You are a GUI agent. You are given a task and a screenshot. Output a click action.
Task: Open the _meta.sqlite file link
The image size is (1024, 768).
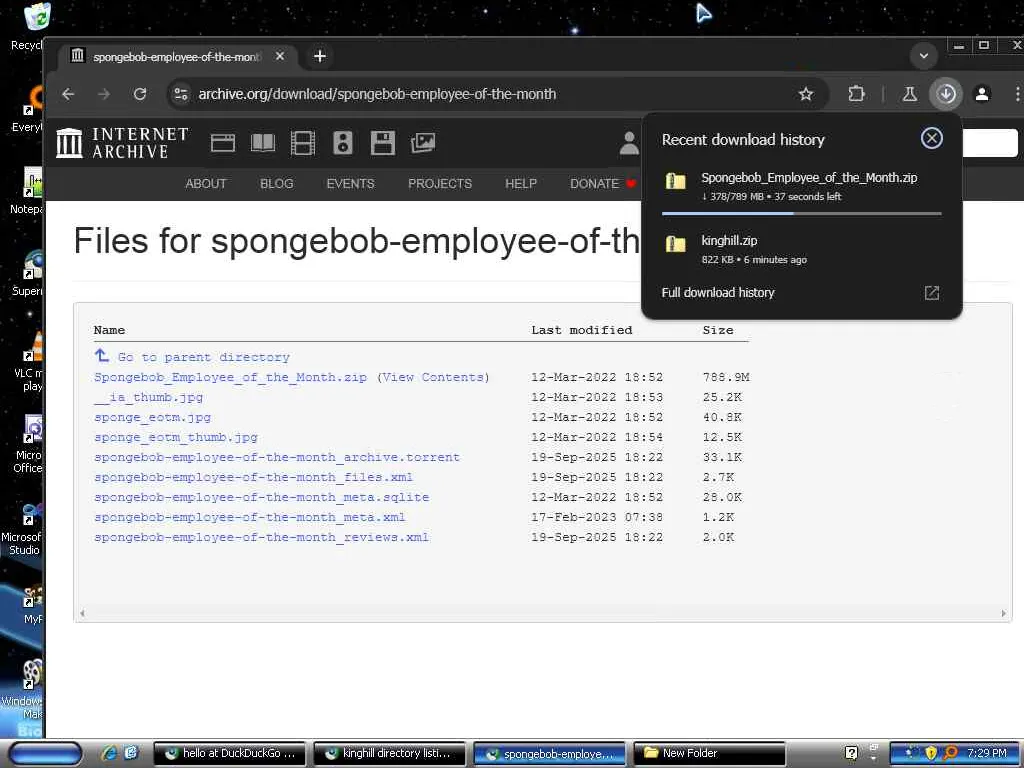tap(261, 497)
